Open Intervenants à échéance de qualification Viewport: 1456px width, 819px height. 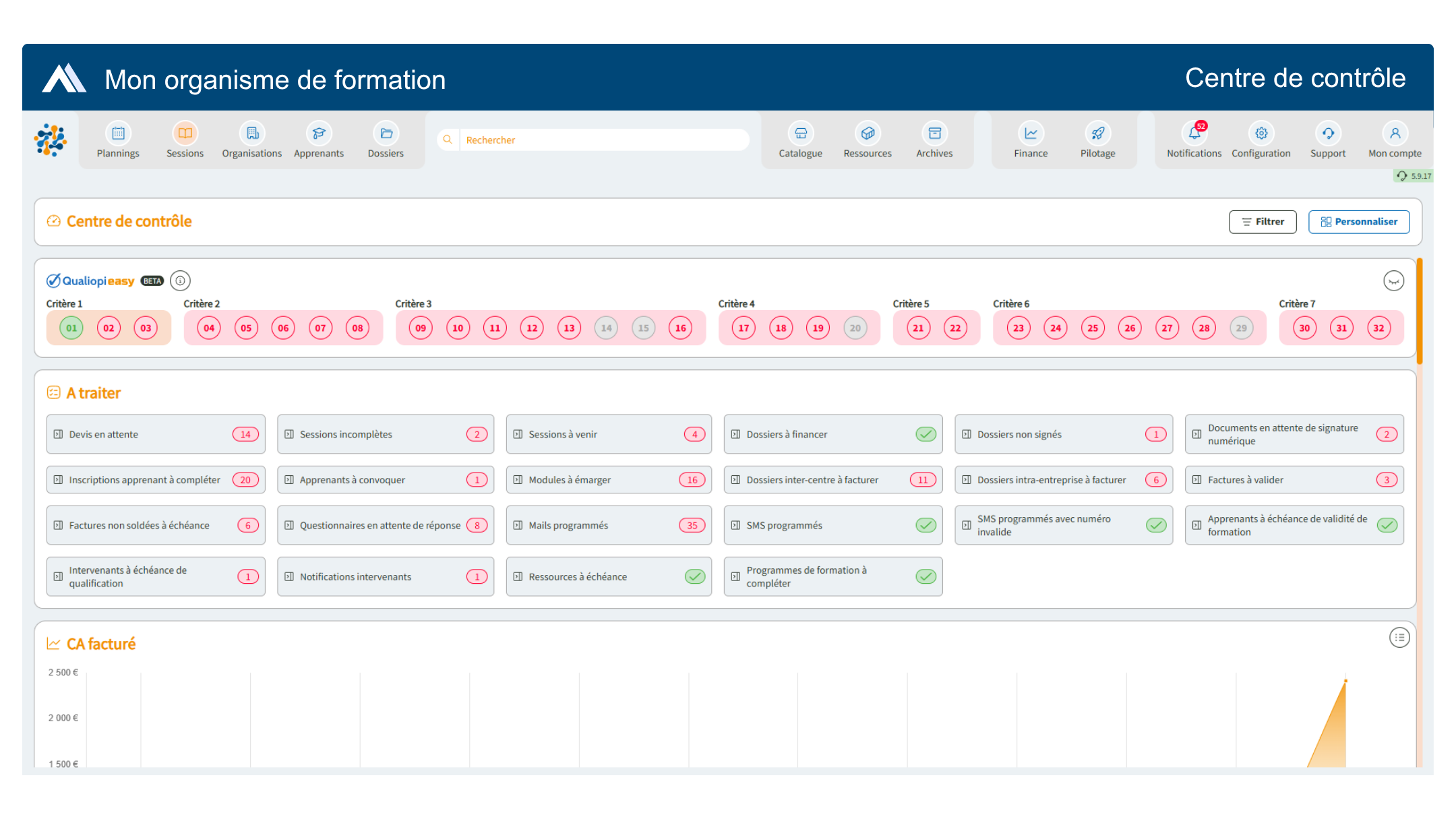pyautogui.click(x=156, y=576)
